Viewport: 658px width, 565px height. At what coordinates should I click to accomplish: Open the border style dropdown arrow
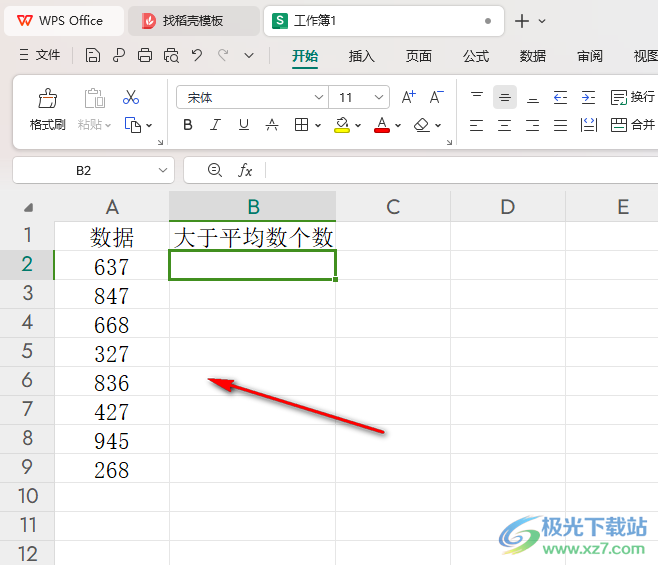coord(318,125)
